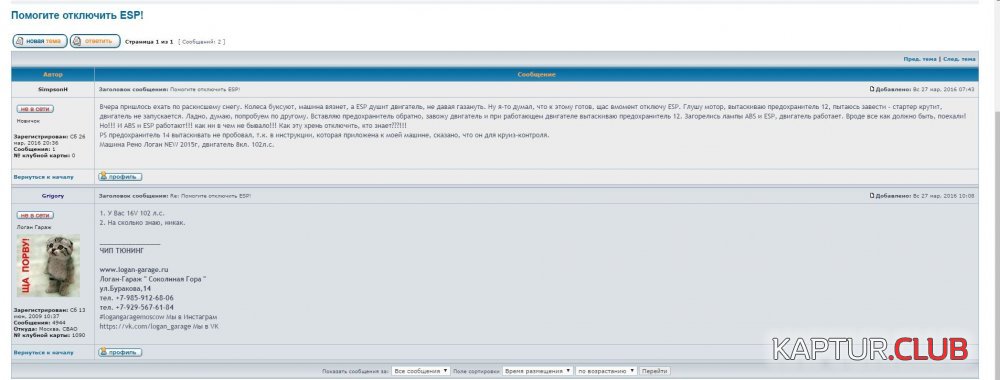
Task: Click the post icon beside the 10:08 date
Action: click(x=872, y=196)
